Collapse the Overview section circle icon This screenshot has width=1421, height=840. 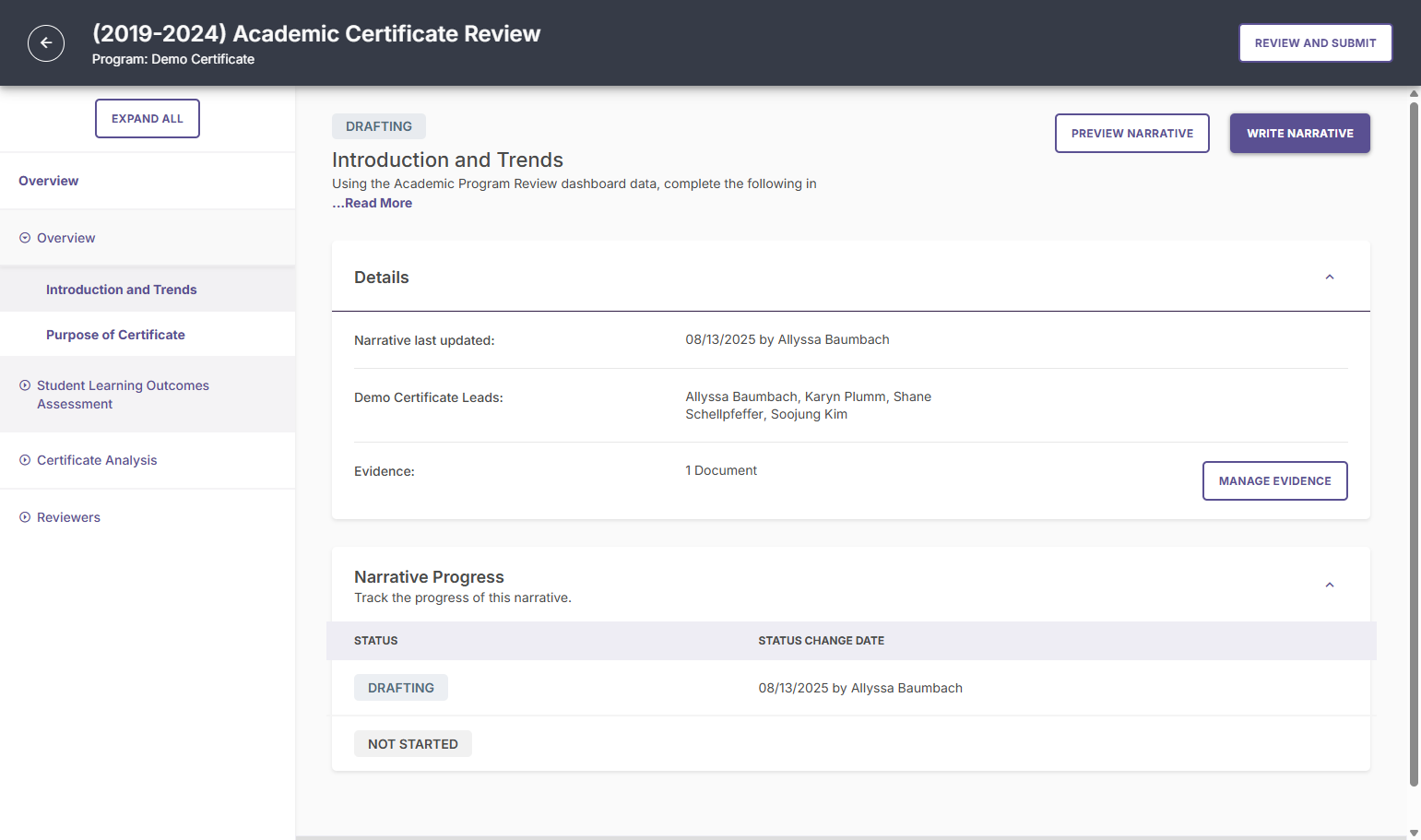click(25, 238)
